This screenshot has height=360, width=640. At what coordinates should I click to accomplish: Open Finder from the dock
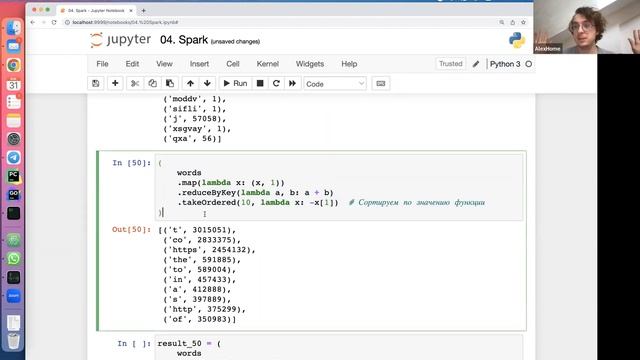tap(13, 28)
